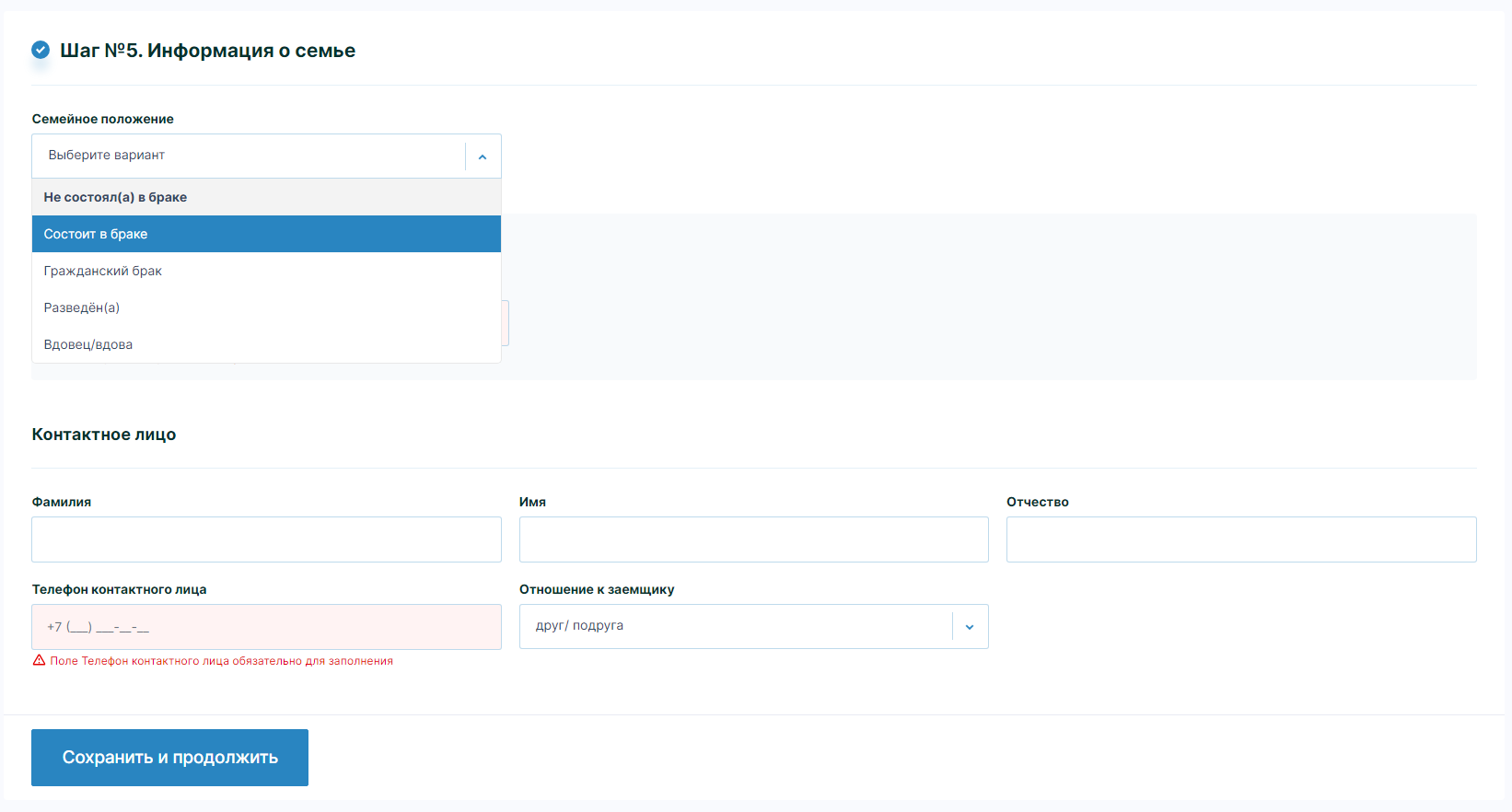Click the blue checkmark icon beside Шаг №5
Screen dimensions: 1512x812
click(x=41, y=50)
